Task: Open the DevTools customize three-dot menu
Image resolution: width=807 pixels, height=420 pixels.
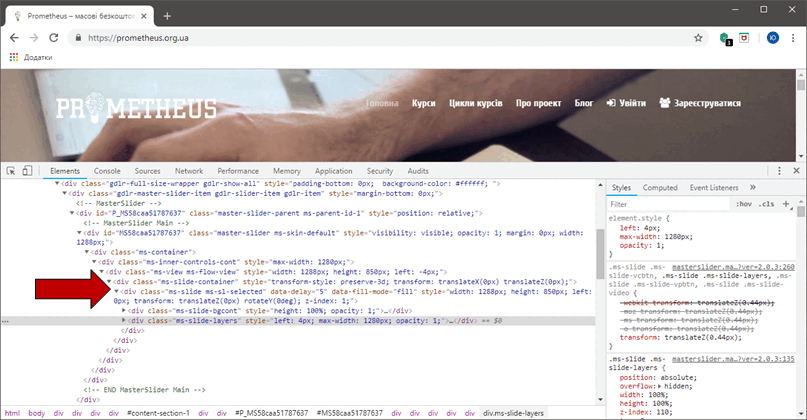Action: (x=779, y=171)
